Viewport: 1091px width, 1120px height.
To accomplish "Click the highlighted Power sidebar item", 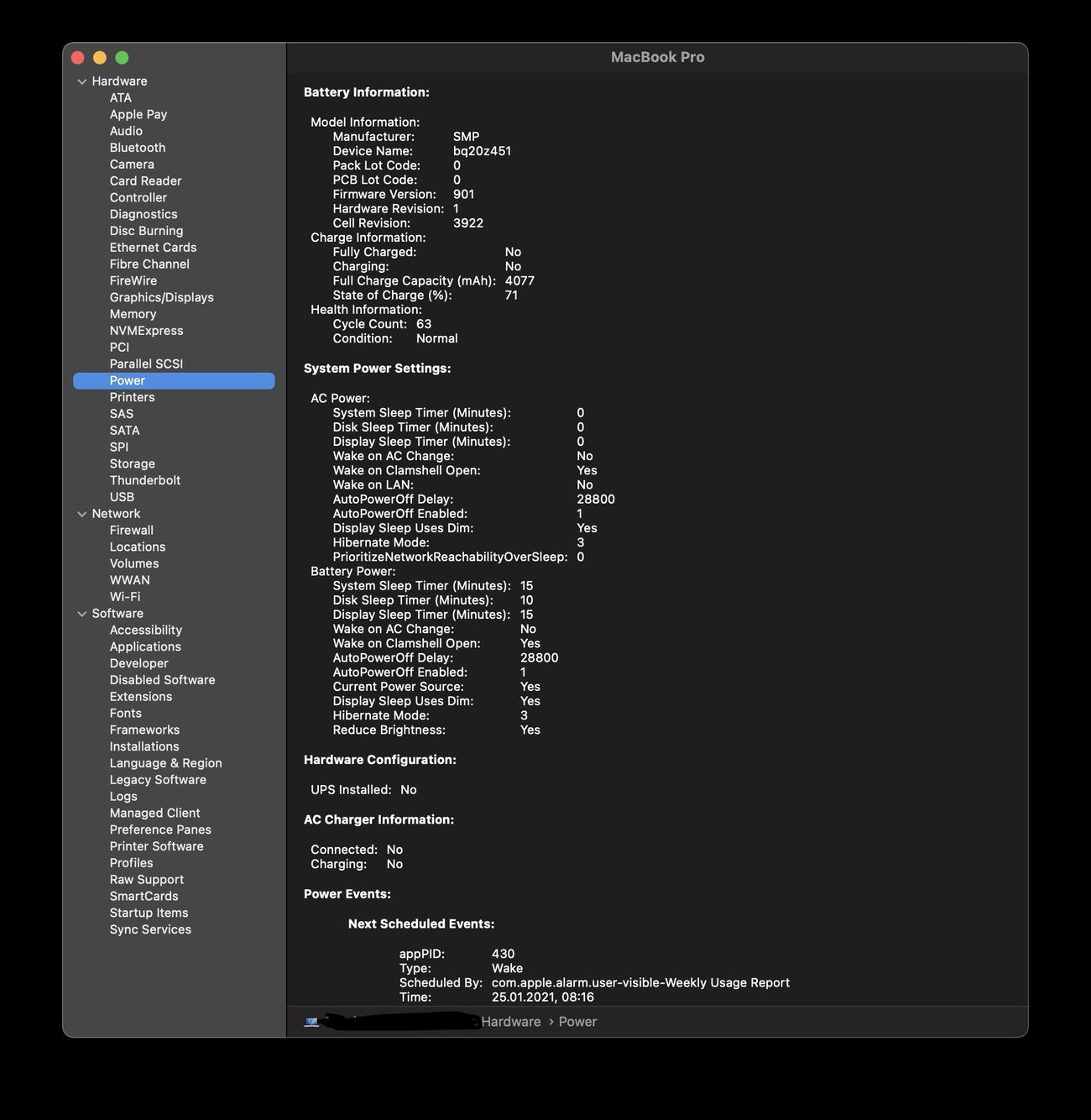I will click(174, 380).
